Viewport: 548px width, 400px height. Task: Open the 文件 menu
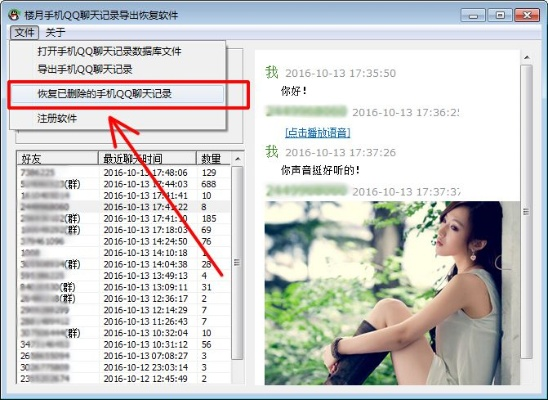click(24, 32)
